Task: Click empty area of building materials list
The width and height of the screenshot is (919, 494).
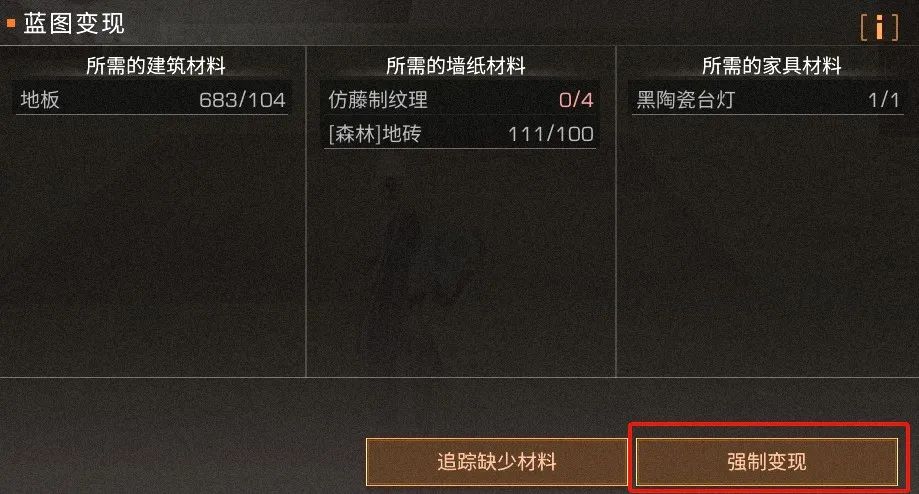Action: (x=152, y=246)
